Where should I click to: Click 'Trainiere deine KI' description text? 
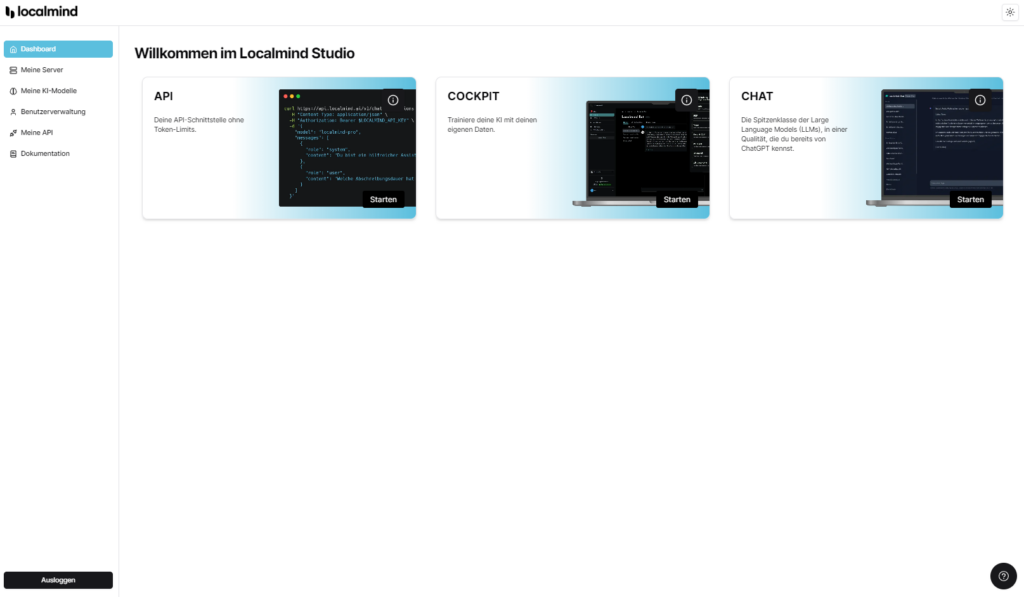(x=492, y=125)
